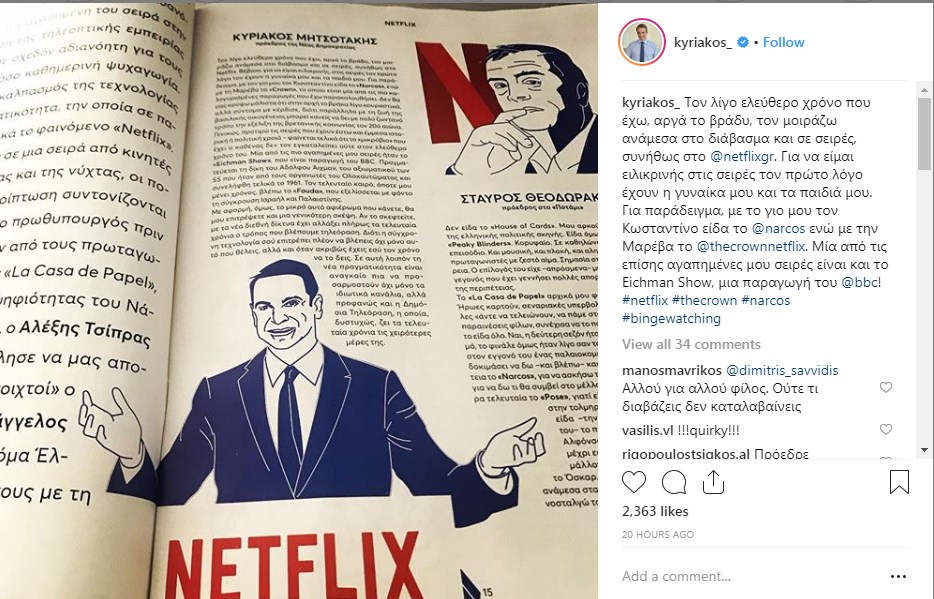This screenshot has width=934, height=599.
Task: Open the @netflixgr mention
Action: click(742, 157)
